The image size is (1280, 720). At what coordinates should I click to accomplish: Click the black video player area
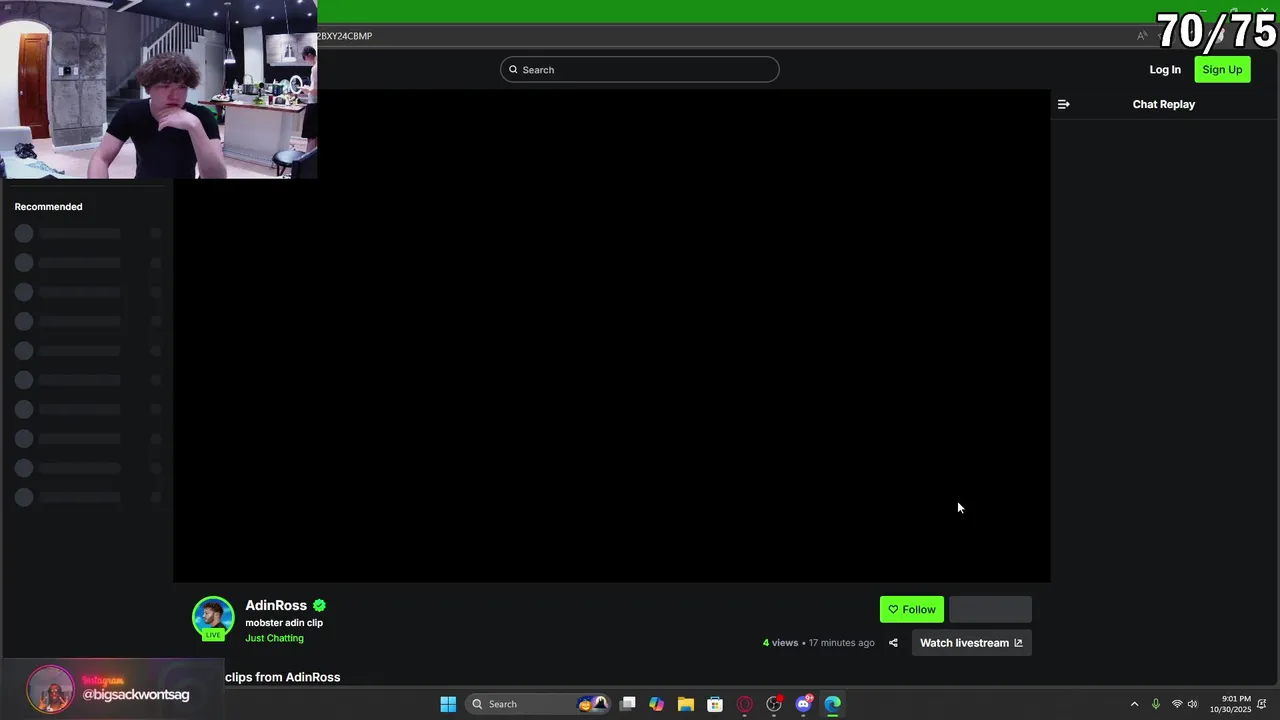click(612, 336)
